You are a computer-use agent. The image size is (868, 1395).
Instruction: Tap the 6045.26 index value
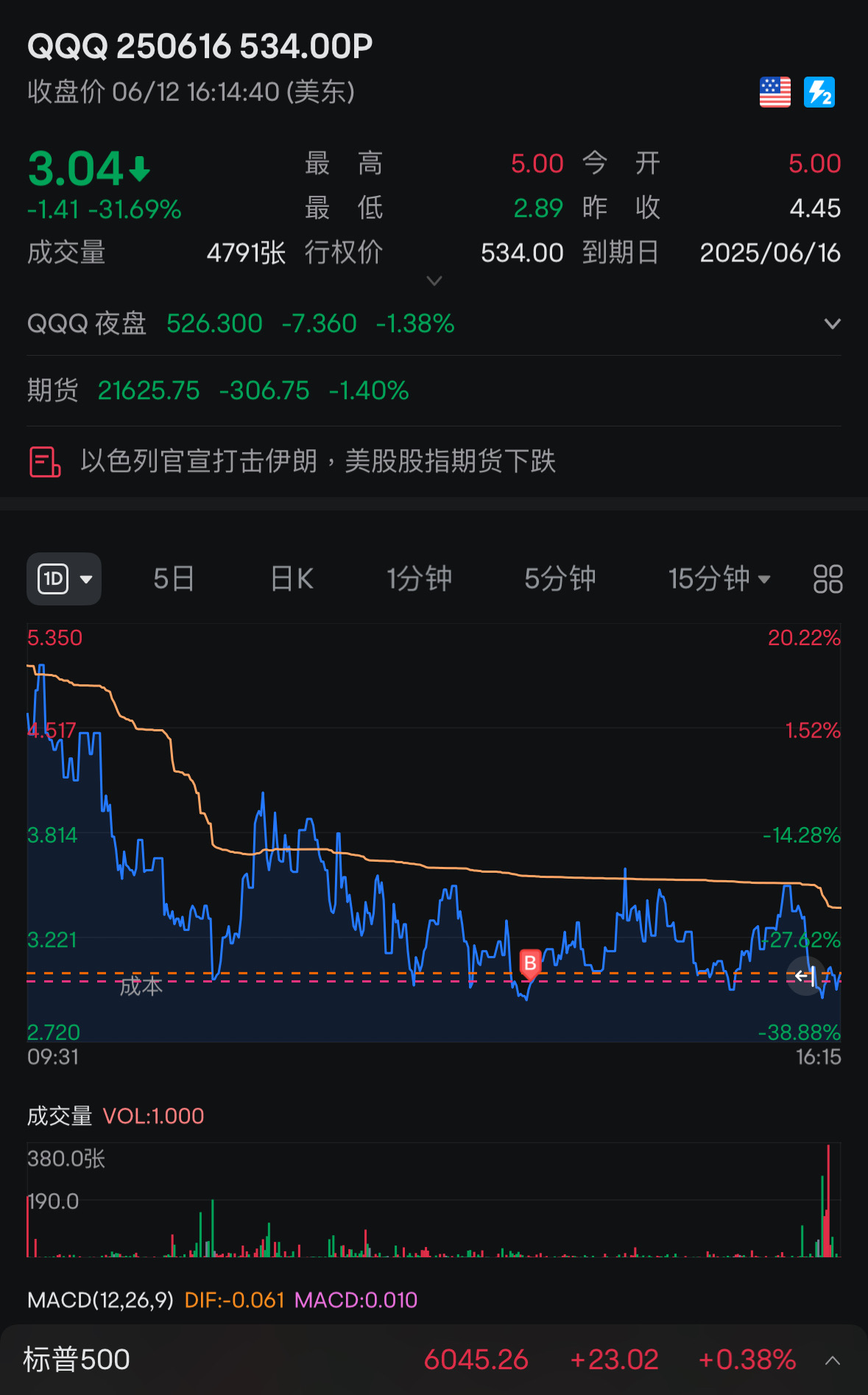[x=476, y=1360]
